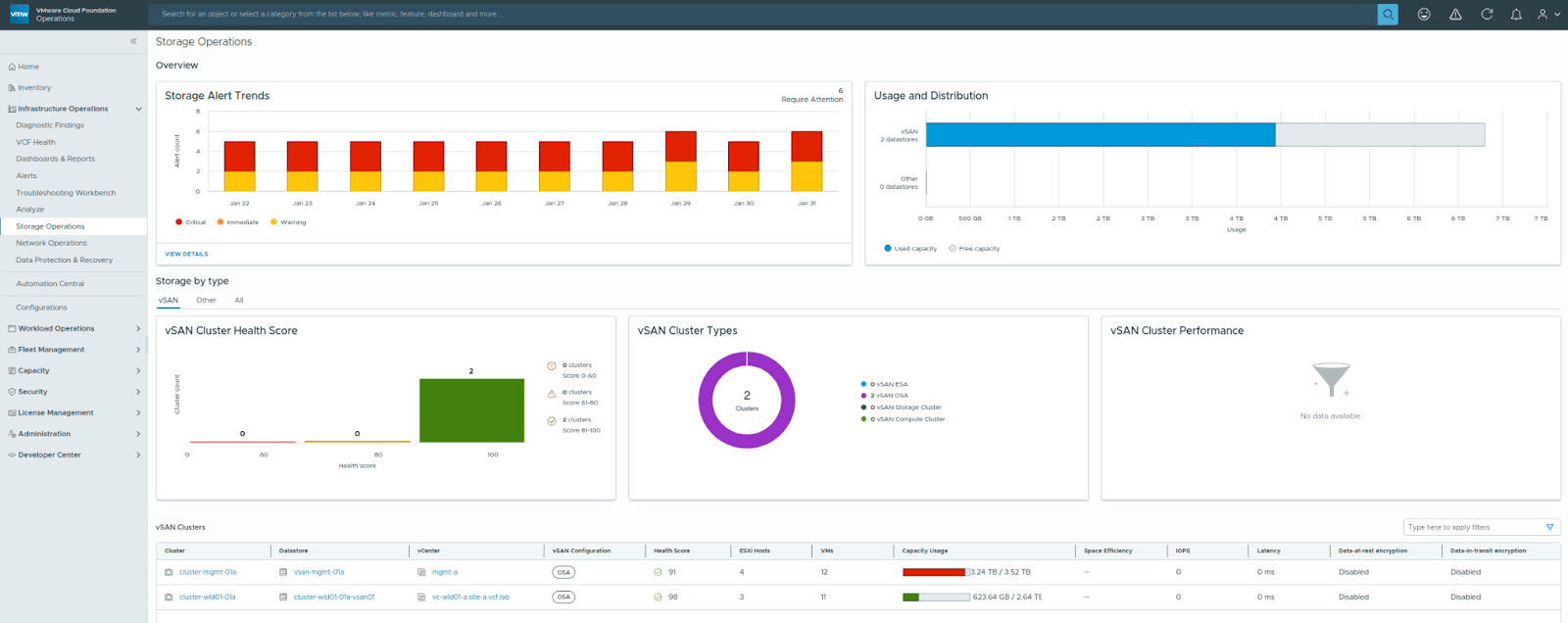Open the notifications bell icon

[1516, 14]
